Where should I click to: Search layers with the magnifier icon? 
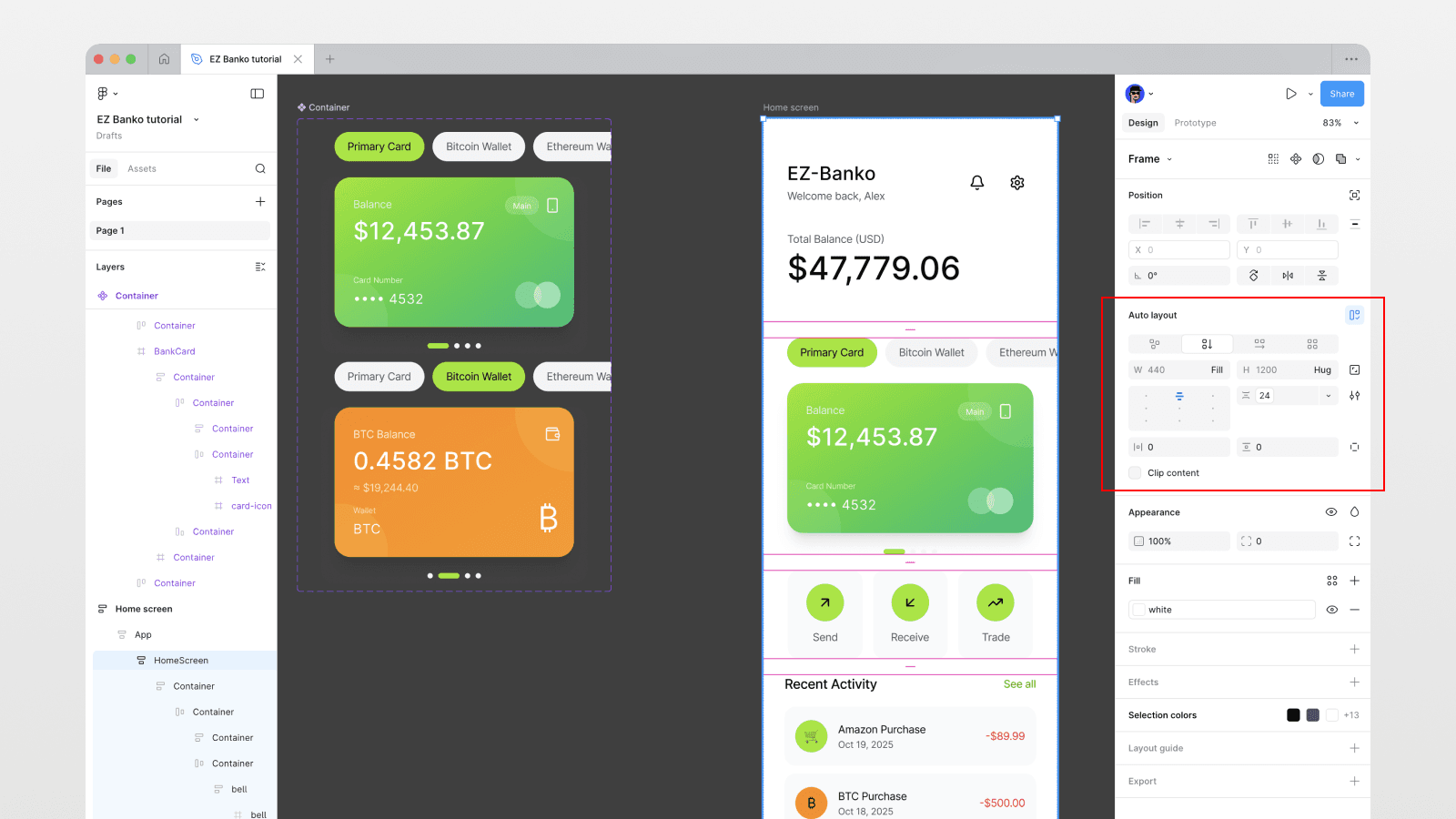click(x=260, y=168)
